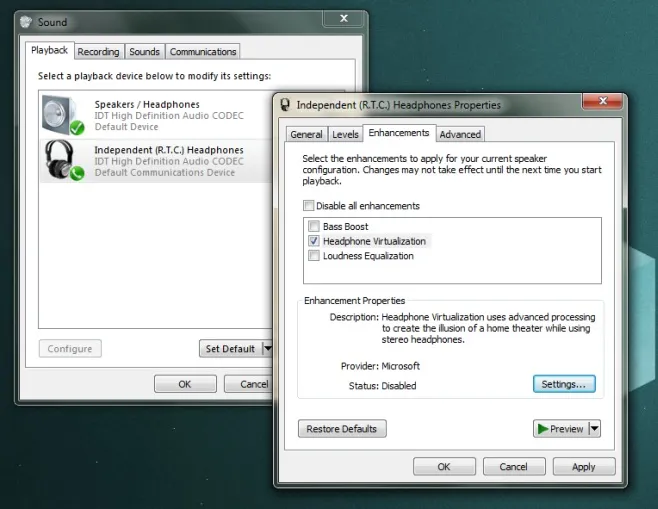
Task: Open the Communications tab
Action: [x=203, y=52]
